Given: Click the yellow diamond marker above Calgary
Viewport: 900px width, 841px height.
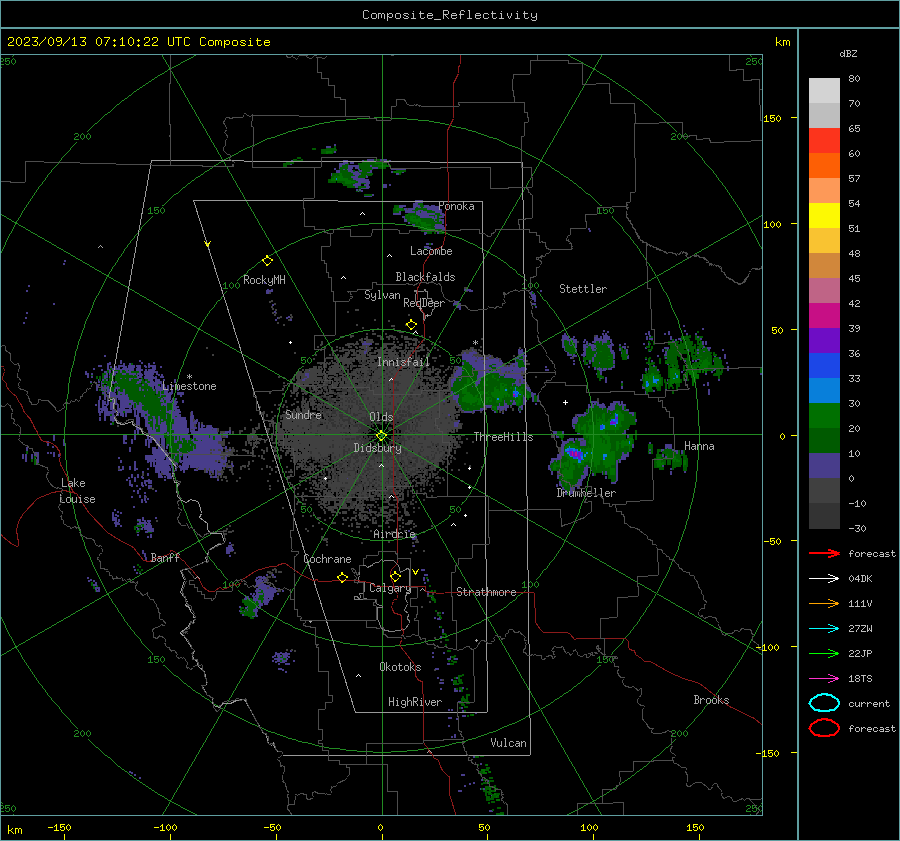Looking at the screenshot, I should pyautogui.click(x=395, y=576).
